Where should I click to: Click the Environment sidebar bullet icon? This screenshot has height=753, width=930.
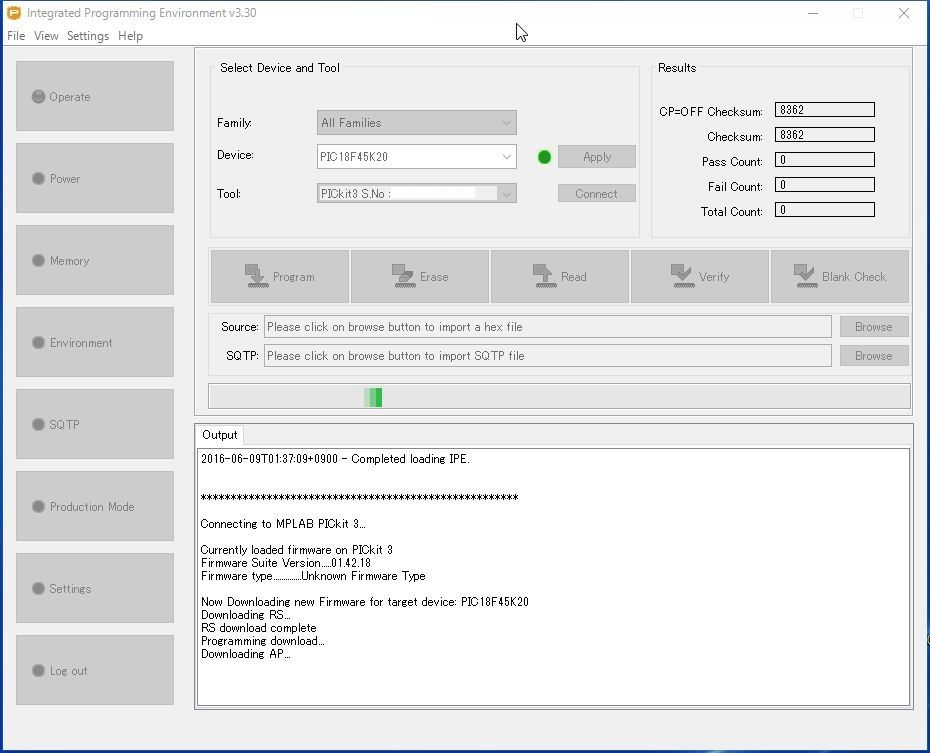coord(39,343)
